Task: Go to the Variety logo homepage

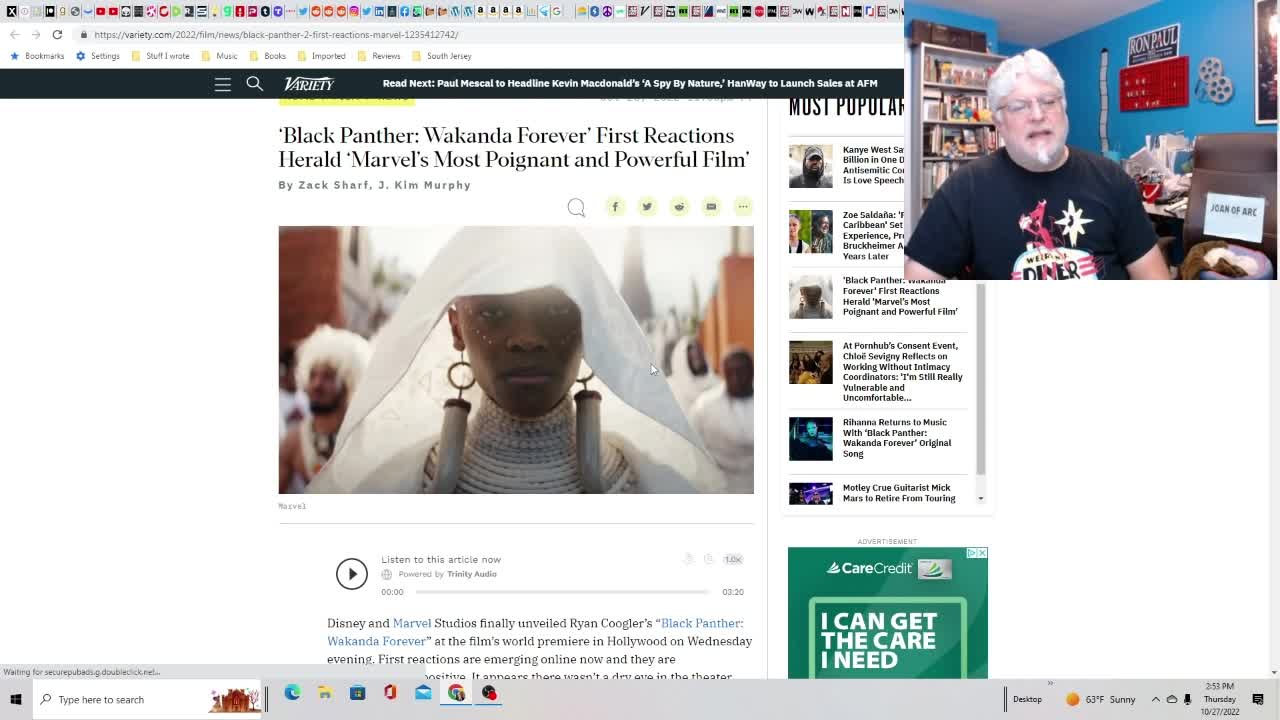Action: point(309,84)
